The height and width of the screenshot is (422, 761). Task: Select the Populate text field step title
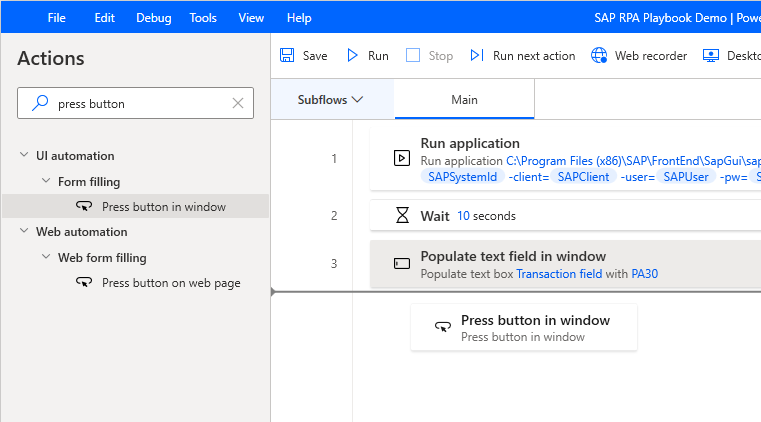(x=513, y=256)
